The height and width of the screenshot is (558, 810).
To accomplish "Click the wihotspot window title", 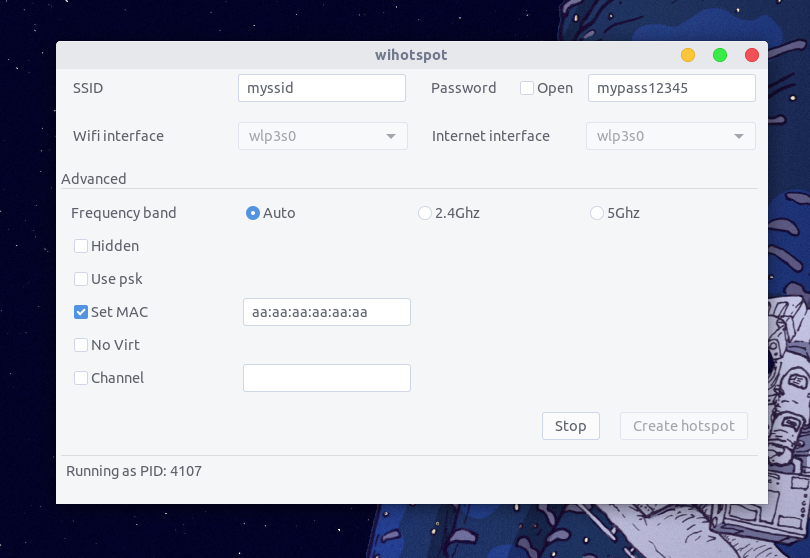I will (x=411, y=55).
